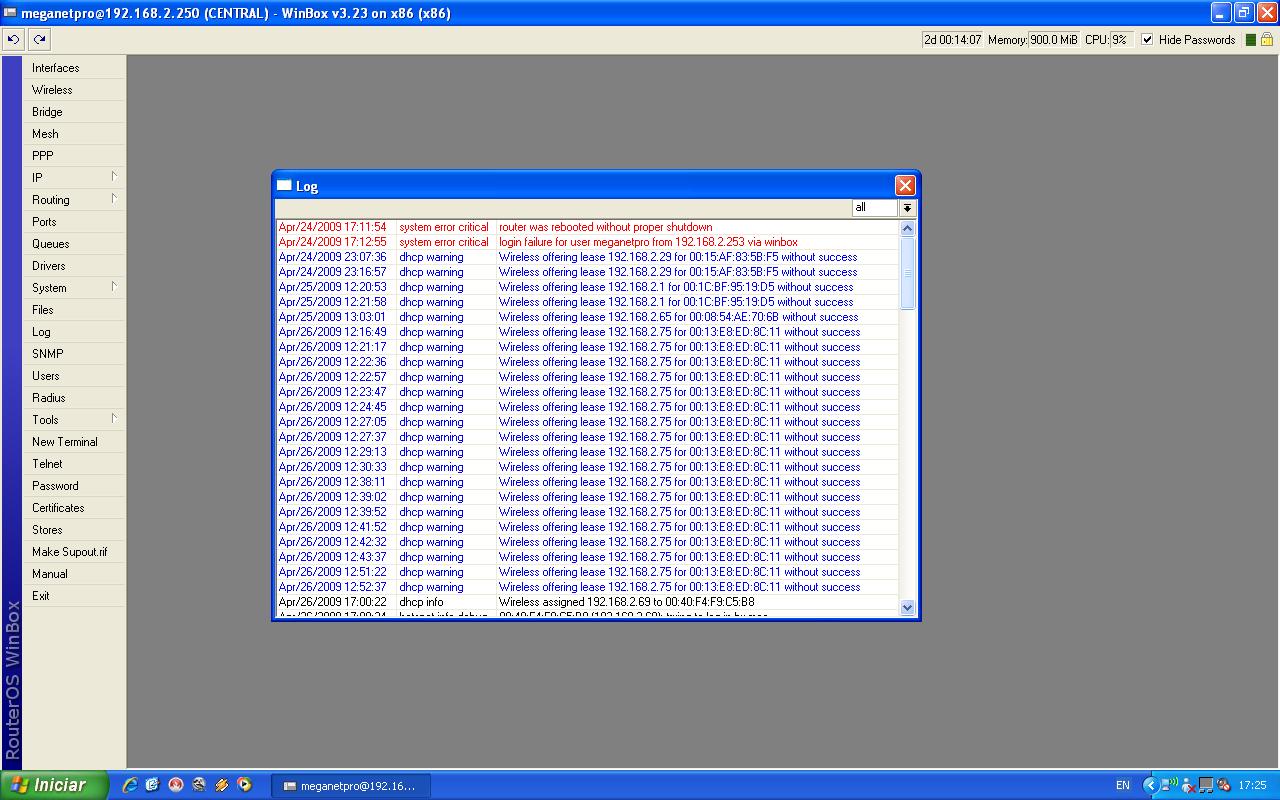Open the Drivers menu item
1280x800 pixels.
point(74,266)
